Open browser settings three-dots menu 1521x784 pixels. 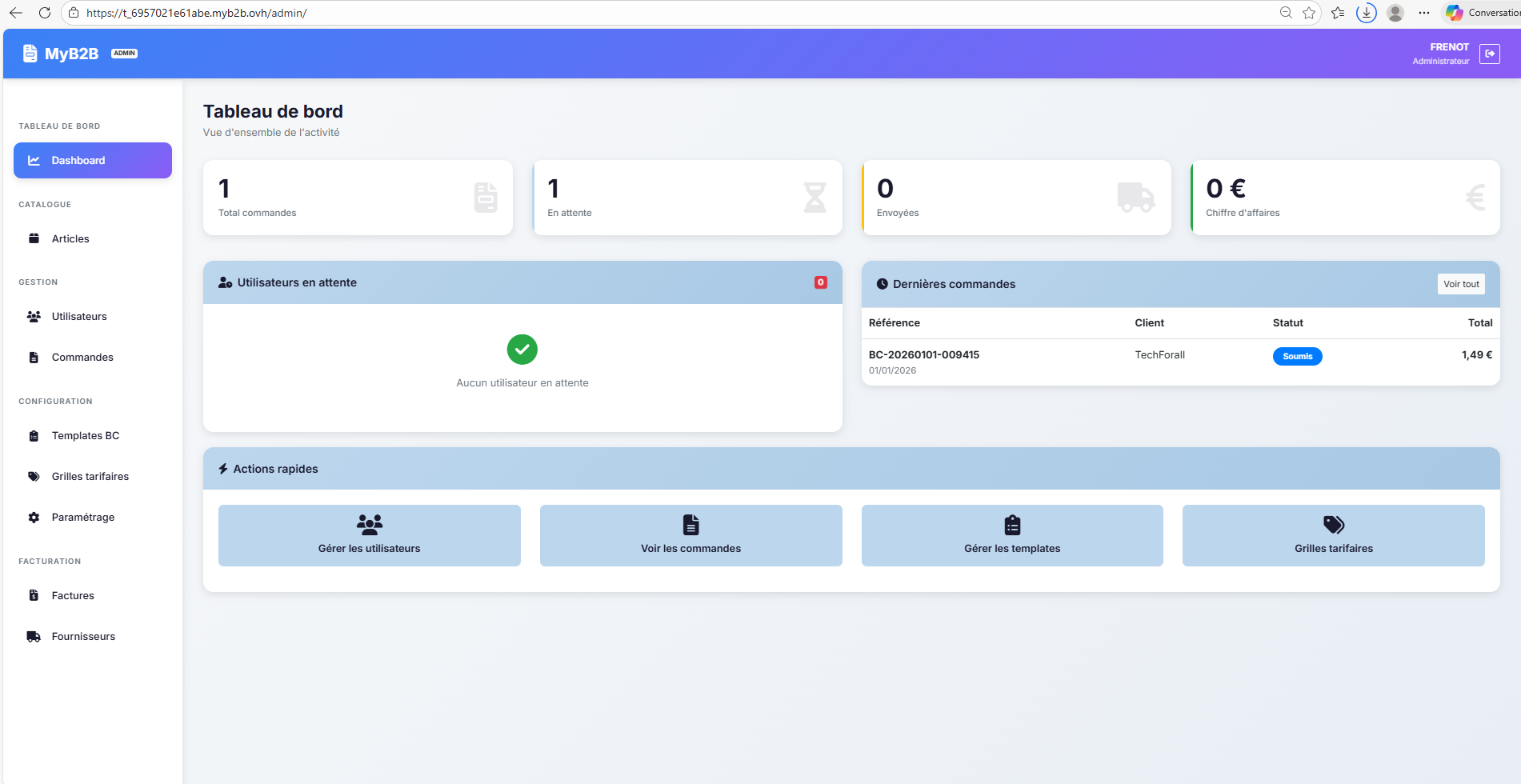pyautogui.click(x=1424, y=13)
